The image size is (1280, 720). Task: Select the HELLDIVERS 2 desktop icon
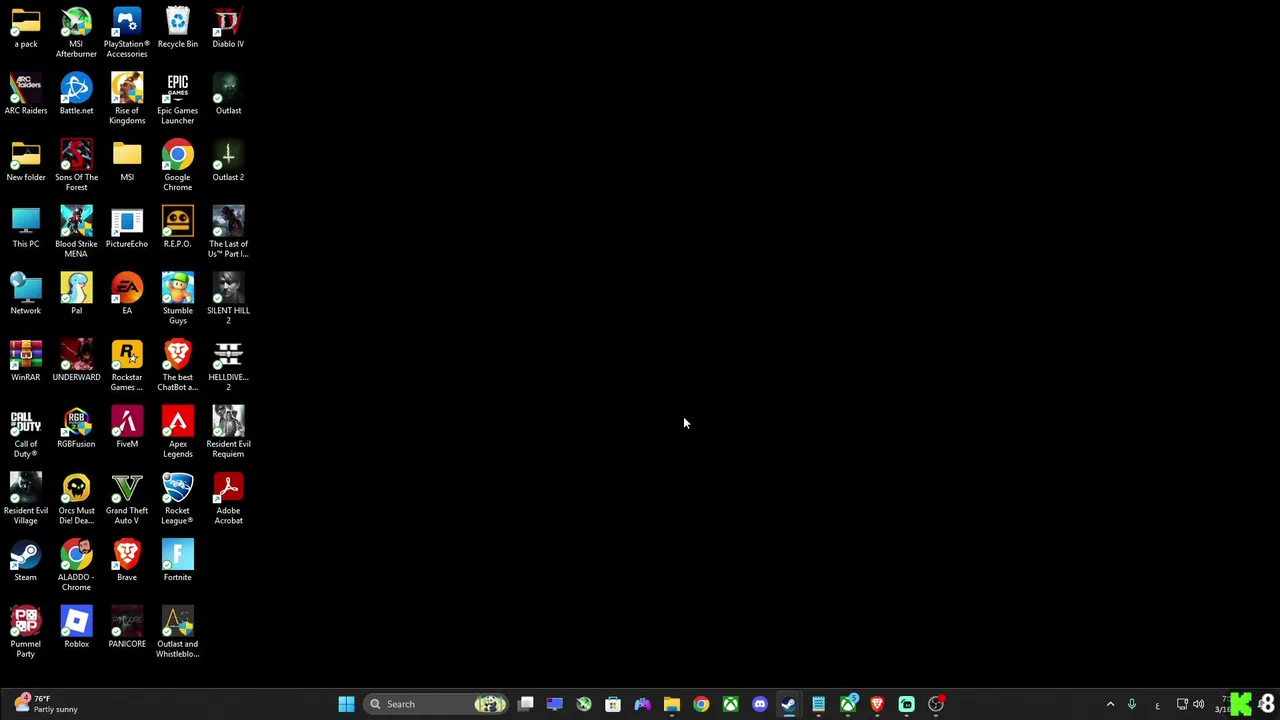click(228, 366)
